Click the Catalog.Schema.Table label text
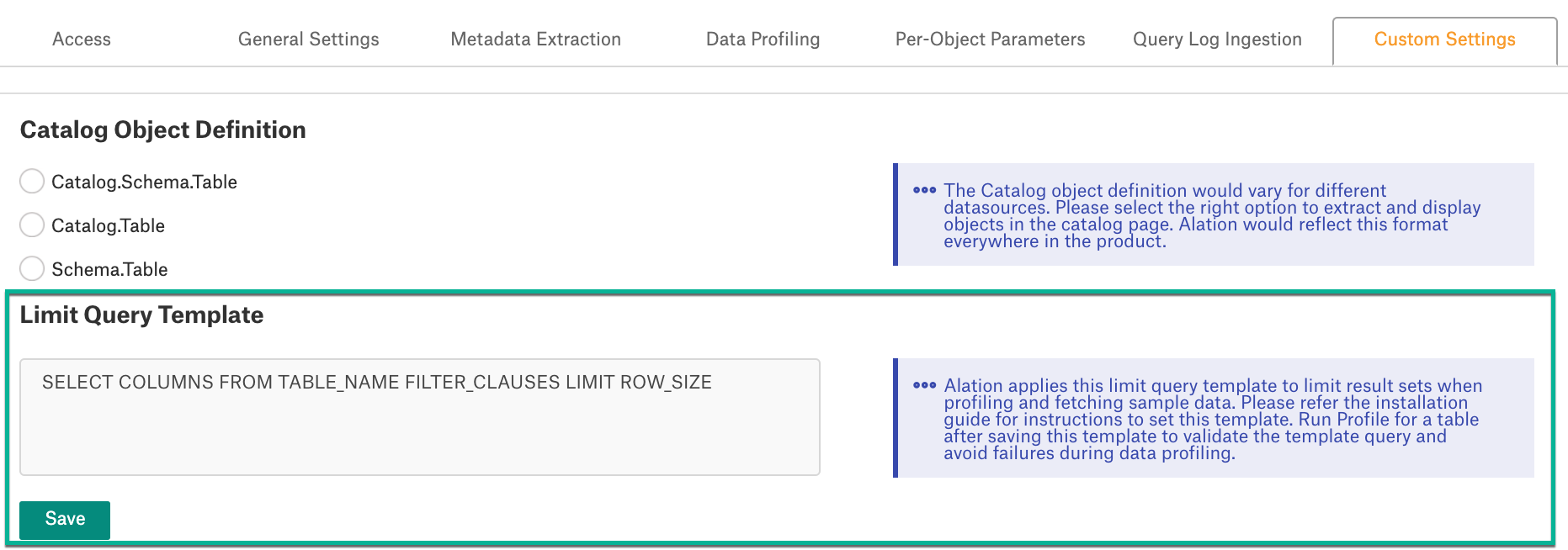The image size is (1568, 550). point(144,182)
